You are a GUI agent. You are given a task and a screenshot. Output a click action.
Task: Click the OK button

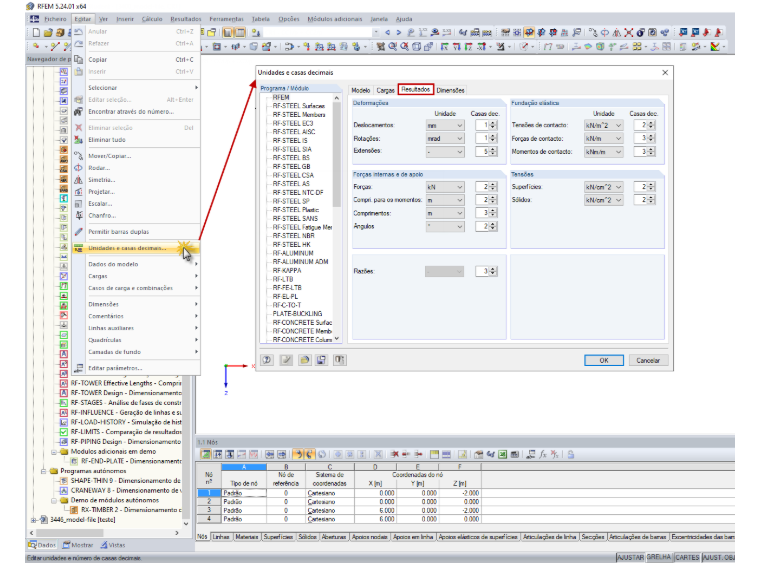[x=604, y=360]
